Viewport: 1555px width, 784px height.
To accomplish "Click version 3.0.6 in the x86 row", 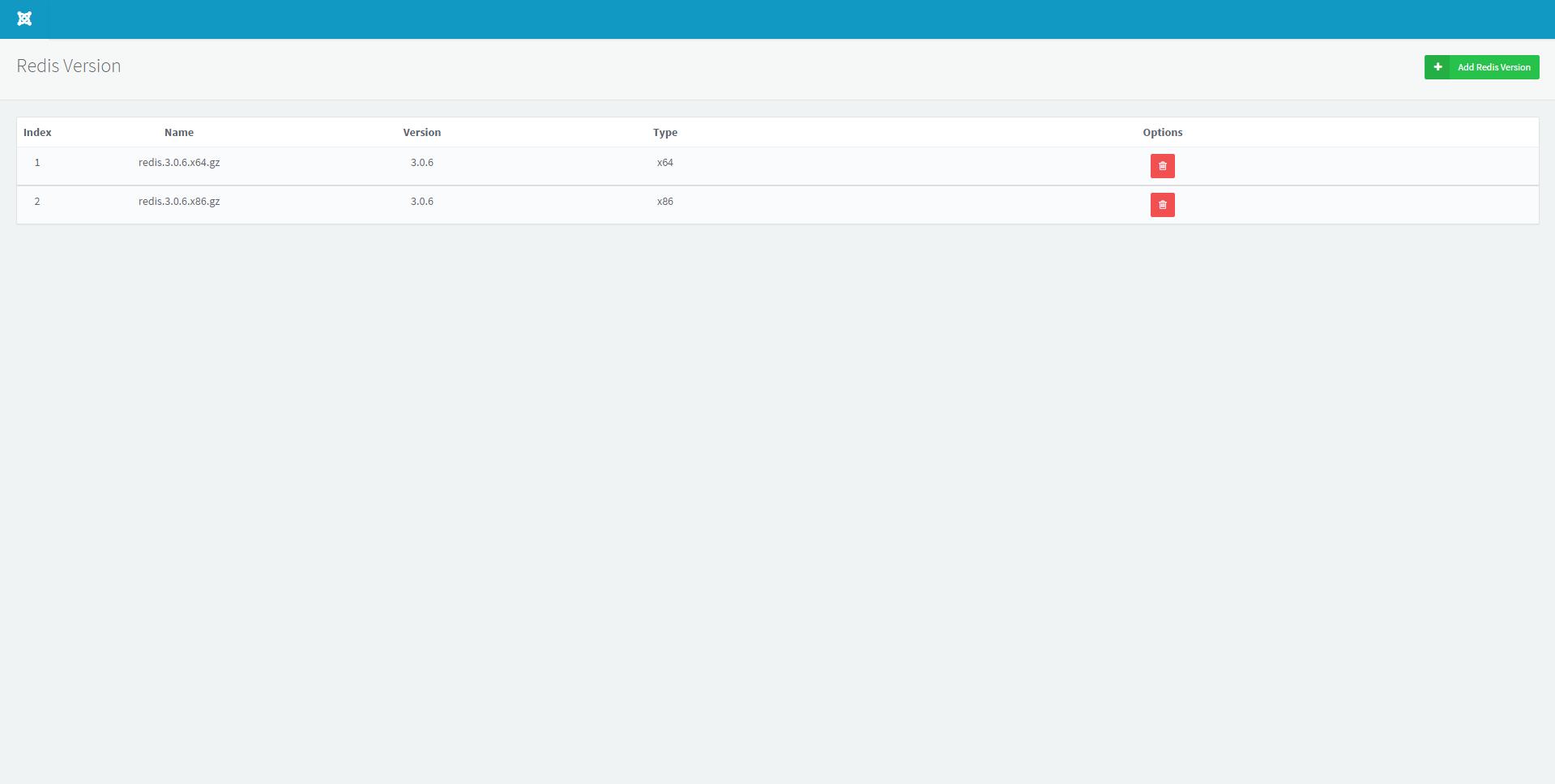I will (422, 201).
